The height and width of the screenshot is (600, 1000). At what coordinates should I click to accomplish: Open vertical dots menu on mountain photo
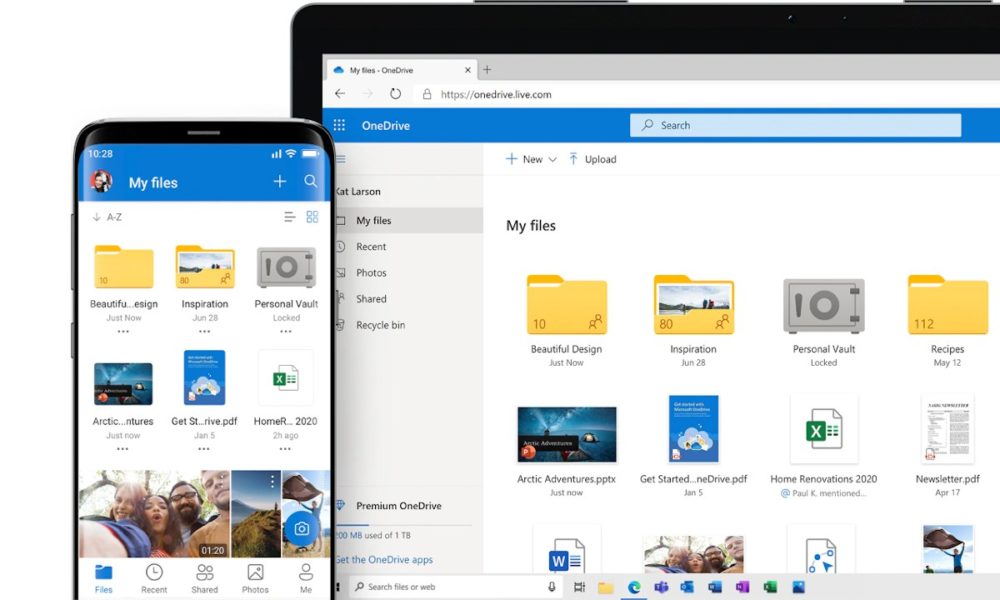coord(272,481)
